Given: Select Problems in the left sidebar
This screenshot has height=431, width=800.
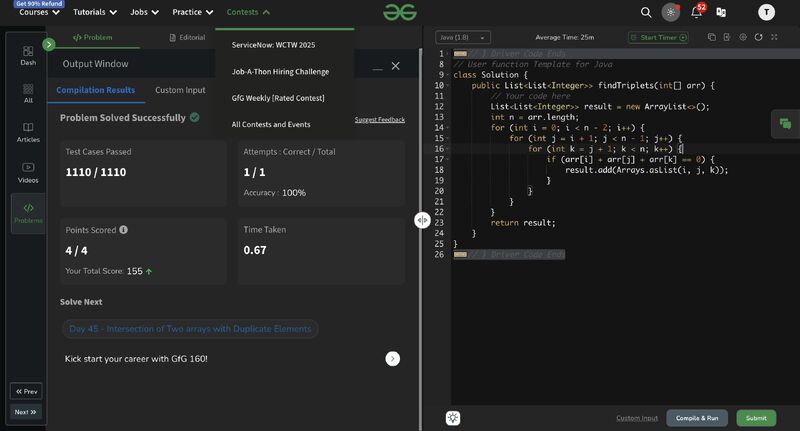Looking at the screenshot, I should pos(28,213).
